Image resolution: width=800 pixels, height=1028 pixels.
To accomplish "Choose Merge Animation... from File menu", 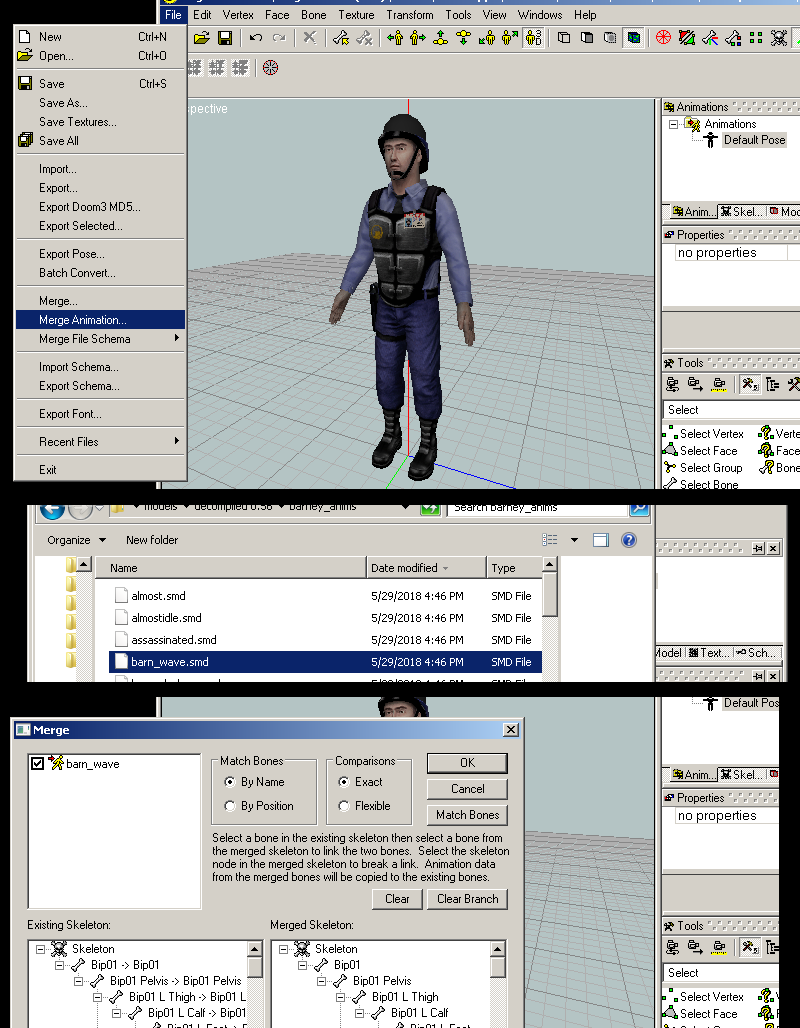I will coord(100,320).
